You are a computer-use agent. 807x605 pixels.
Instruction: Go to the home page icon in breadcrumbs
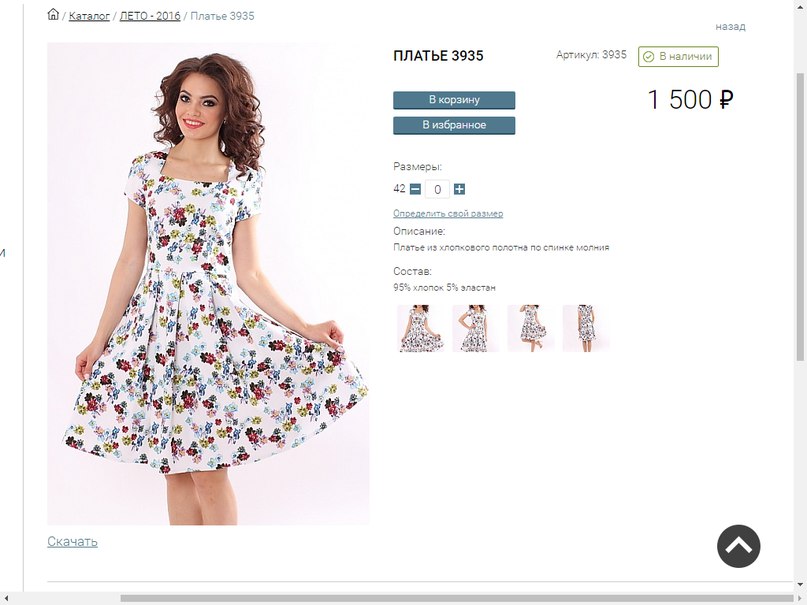[53, 14]
